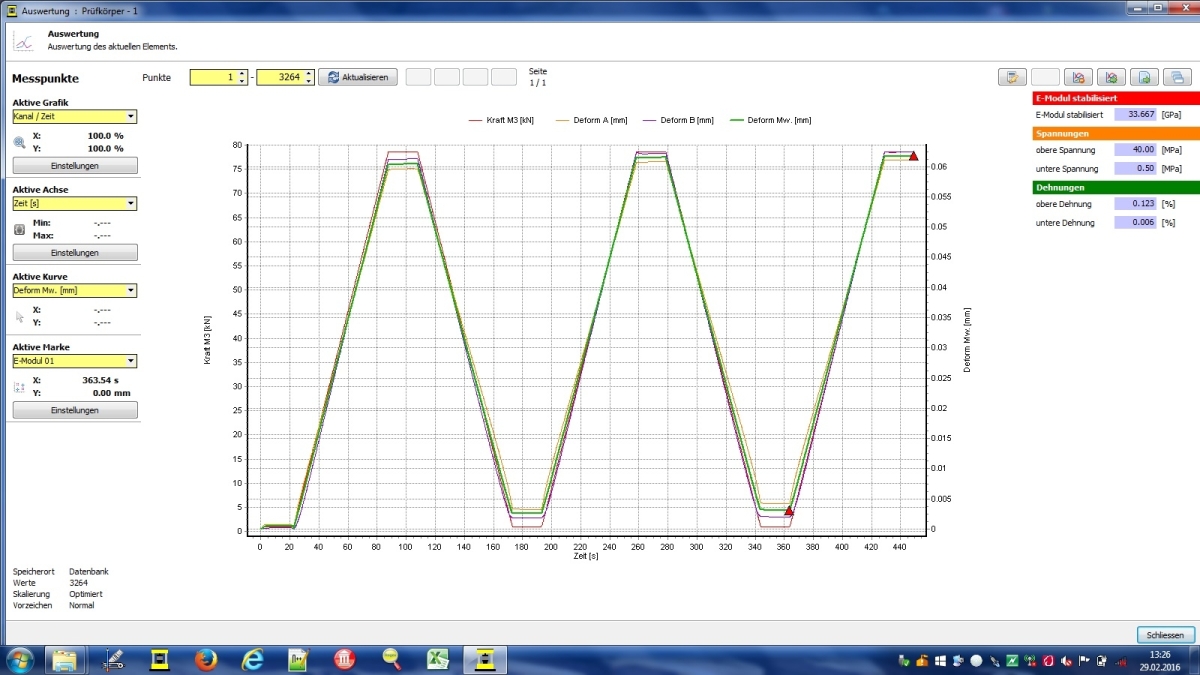Click the magnifier zoom icon under Aktive Grafik
Viewport: 1200px width, 675px height.
pyautogui.click(x=19, y=142)
